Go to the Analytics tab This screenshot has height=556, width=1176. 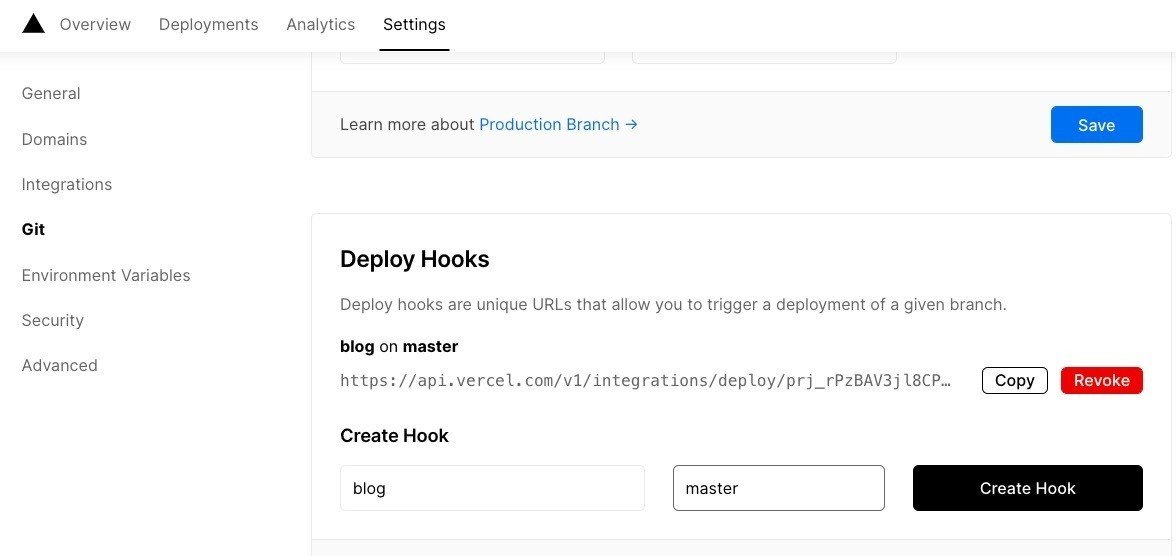pos(320,24)
